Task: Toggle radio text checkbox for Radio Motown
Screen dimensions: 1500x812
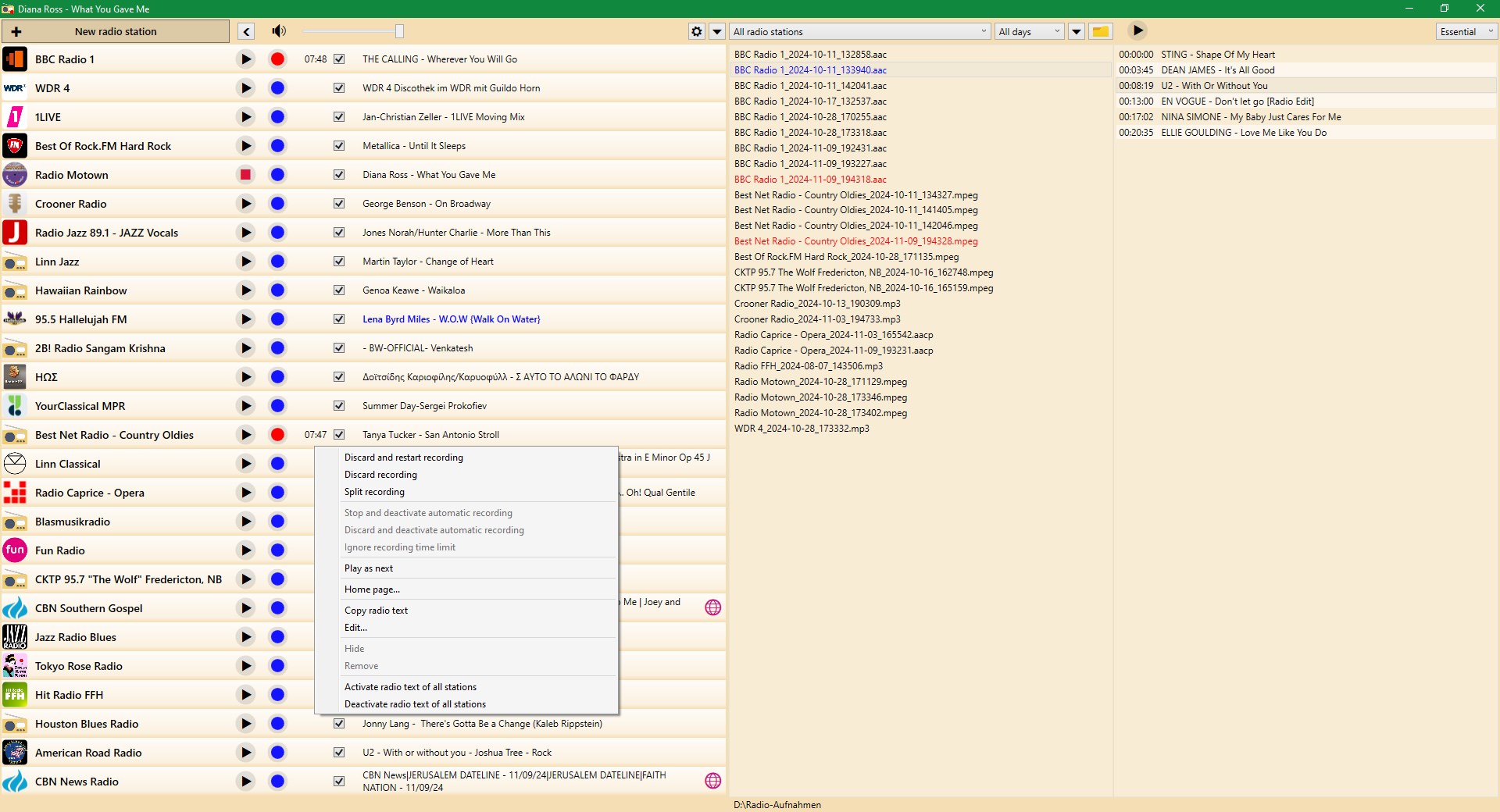Action: coord(339,175)
